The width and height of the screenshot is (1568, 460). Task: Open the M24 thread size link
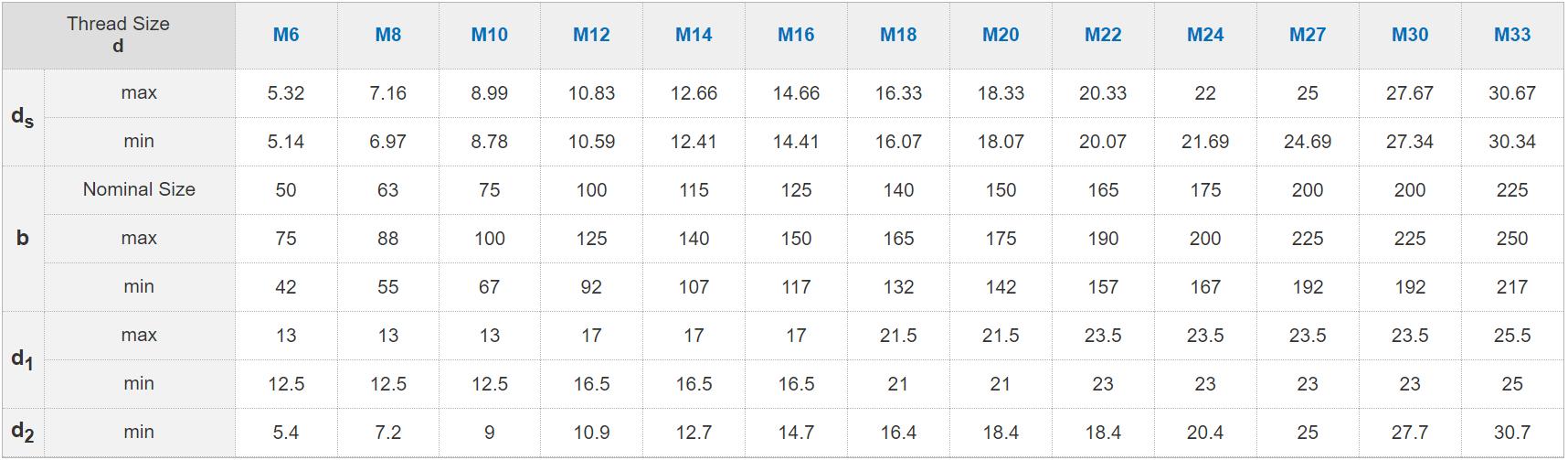point(1205,35)
